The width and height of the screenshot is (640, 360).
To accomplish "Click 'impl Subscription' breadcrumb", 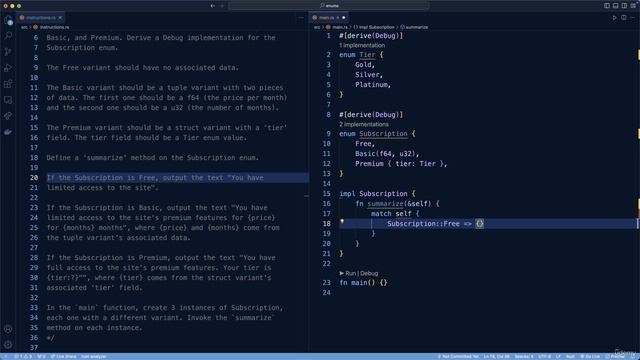I will point(376,27).
